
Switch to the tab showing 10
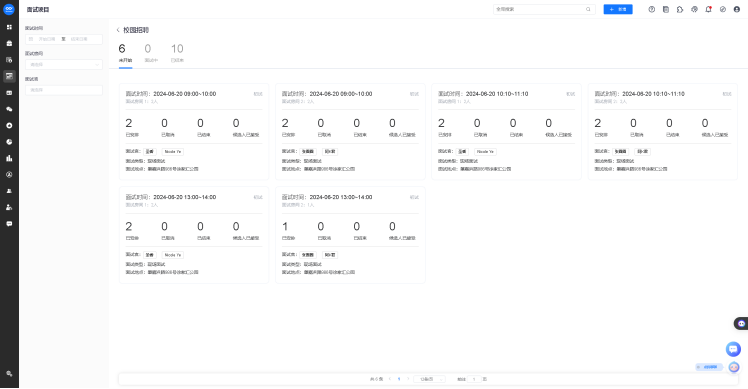point(177,53)
